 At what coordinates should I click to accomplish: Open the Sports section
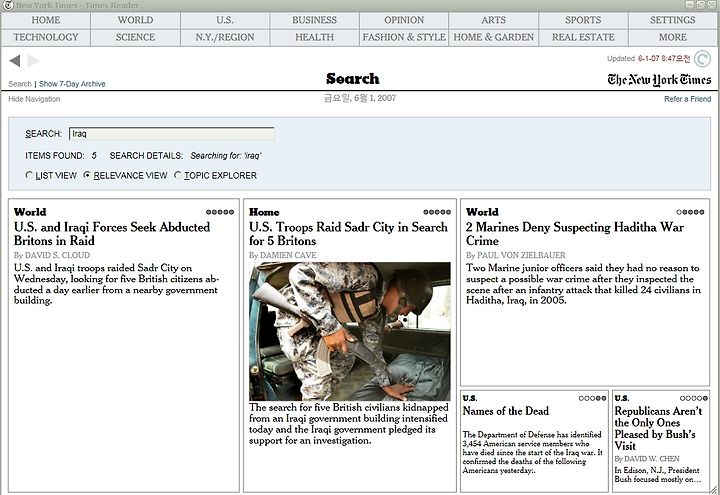coord(583,20)
